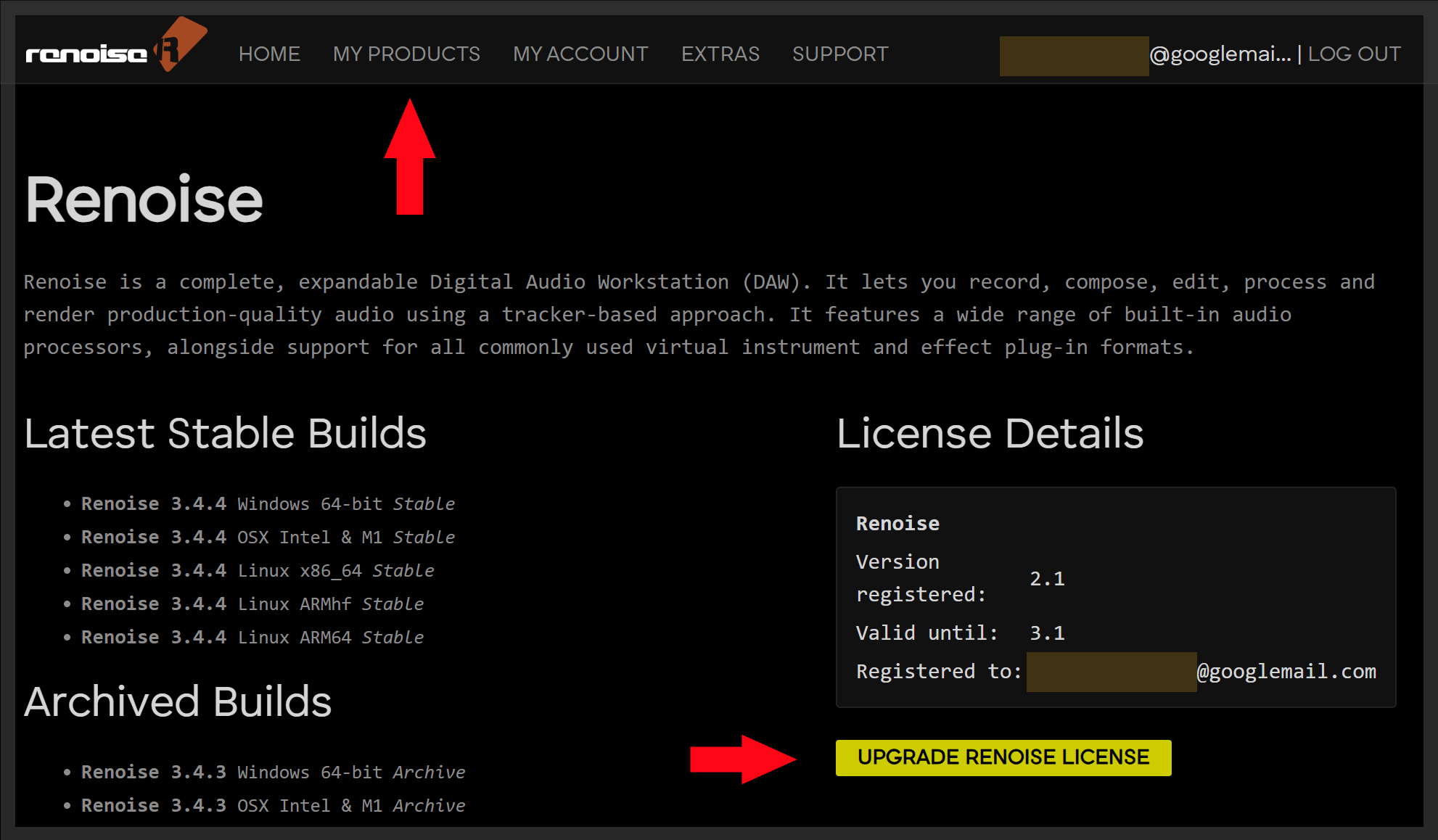This screenshot has width=1438, height=840.
Task: Open the SUPPORT menu item
Action: [840, 54]
